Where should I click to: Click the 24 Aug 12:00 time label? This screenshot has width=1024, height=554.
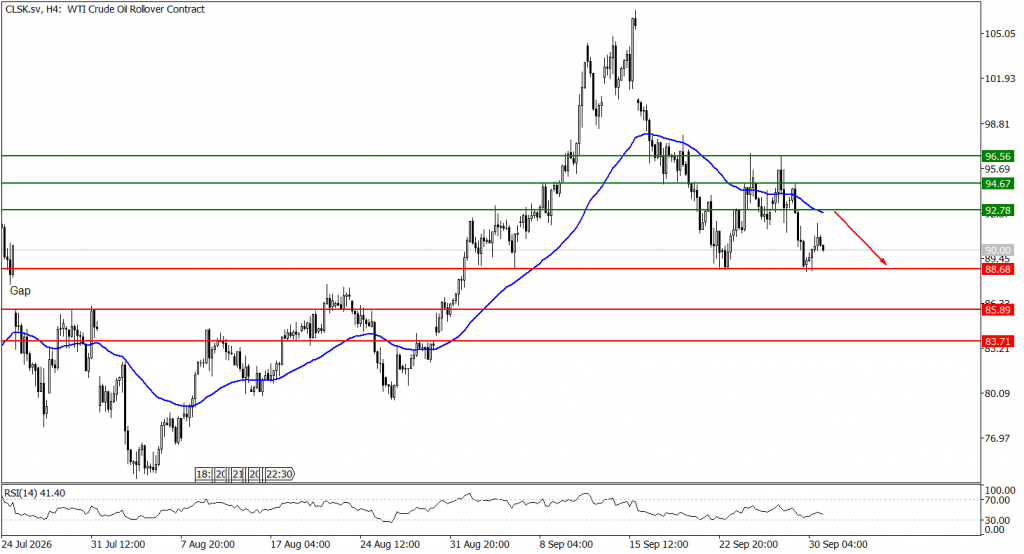tap(390, 544)
